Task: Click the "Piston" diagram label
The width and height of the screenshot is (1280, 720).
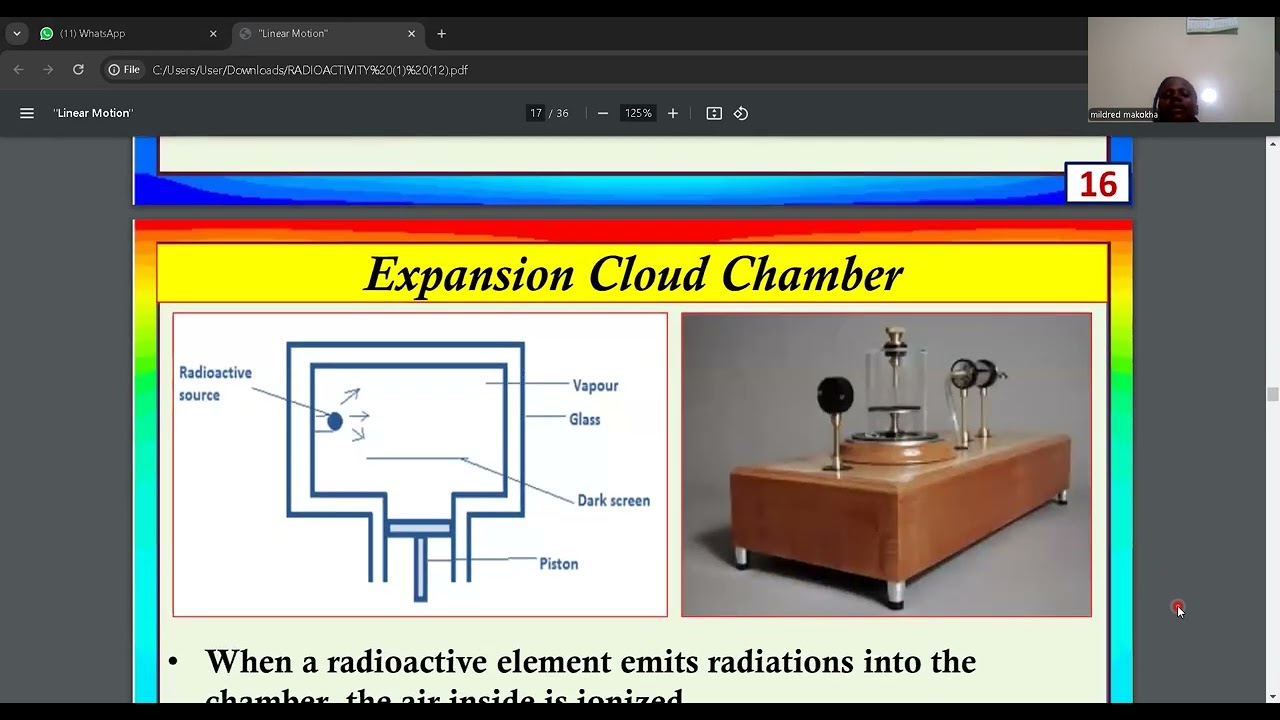Action: pyautogui.click(x=558, y=564)
